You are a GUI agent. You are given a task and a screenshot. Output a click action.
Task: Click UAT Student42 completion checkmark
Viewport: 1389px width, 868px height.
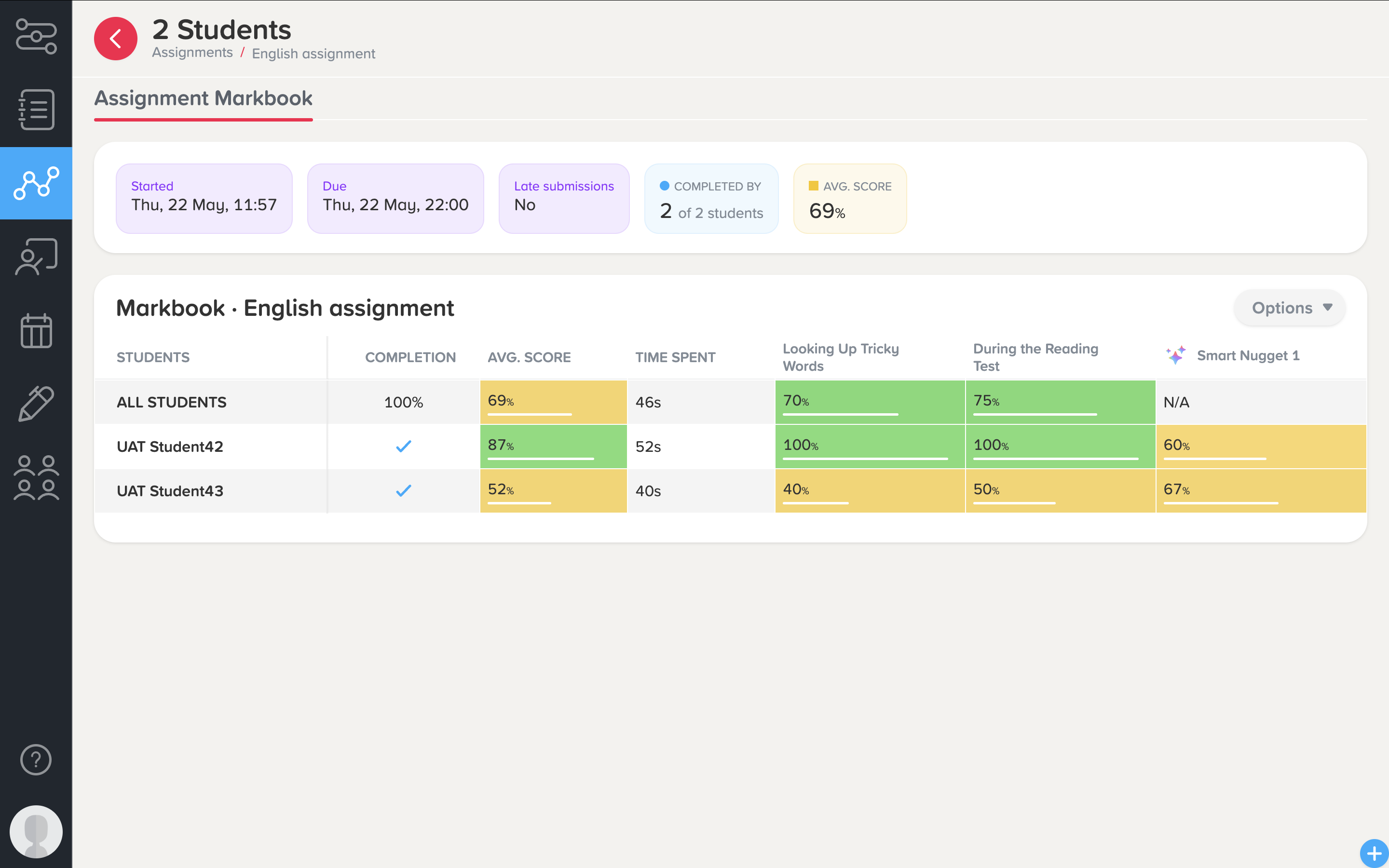click(404, 446)
